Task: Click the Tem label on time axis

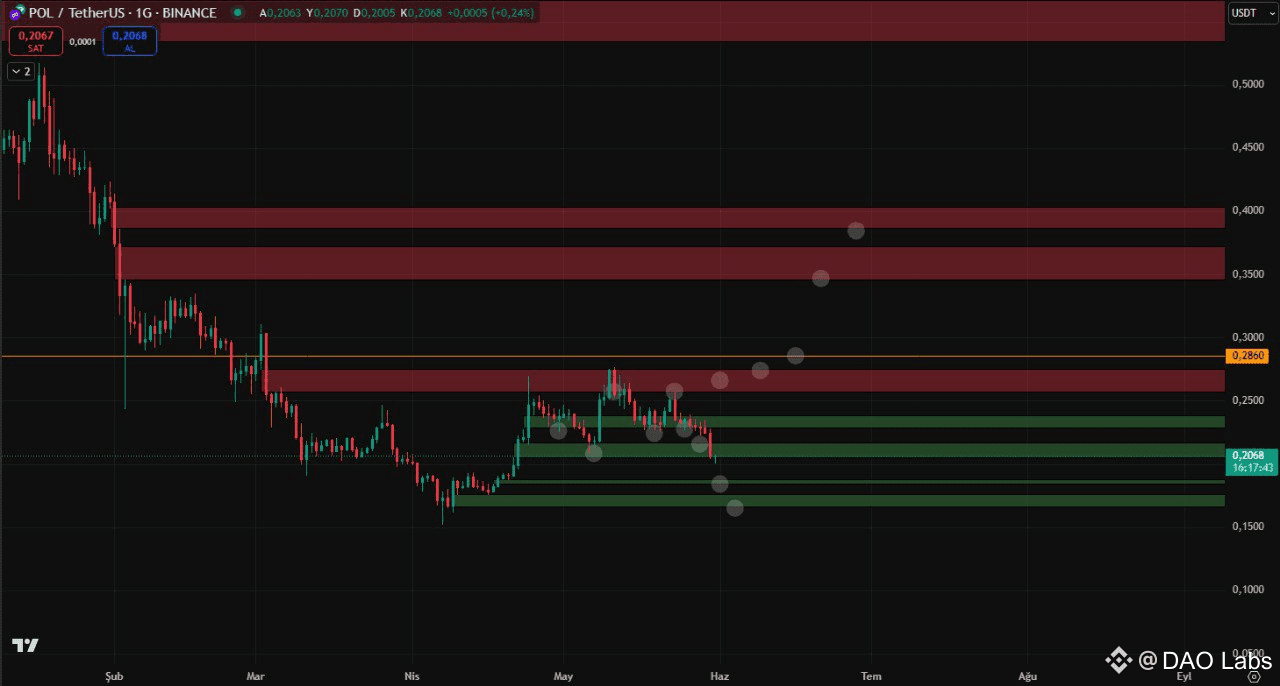Action: 872,676
